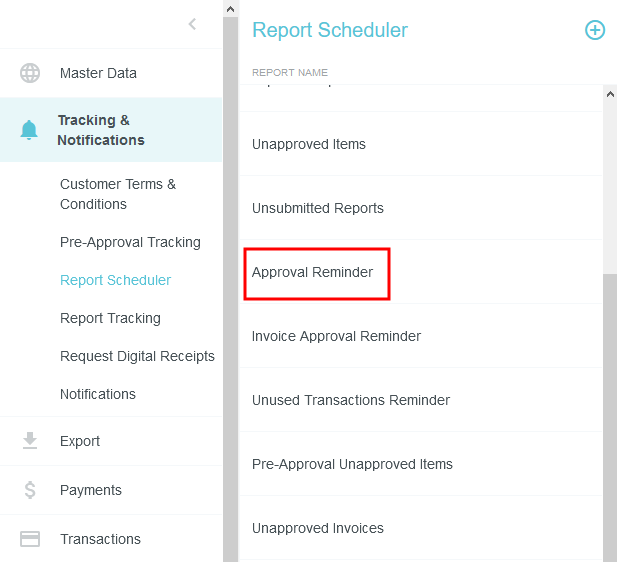617x562 pixels.
Task: Add a new report with plus icon
Action: pyautogui.click(x=595, y=30)
